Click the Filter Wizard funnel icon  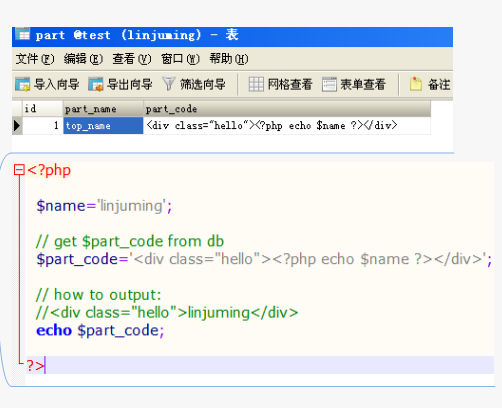(x=169, y=84)
